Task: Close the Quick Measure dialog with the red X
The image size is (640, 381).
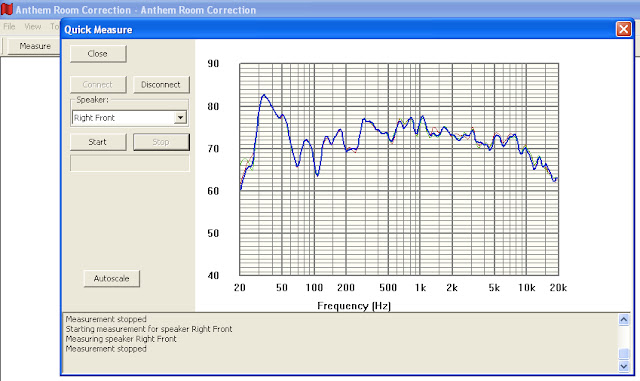Action: pyautogui.click(x=623, y=29)
